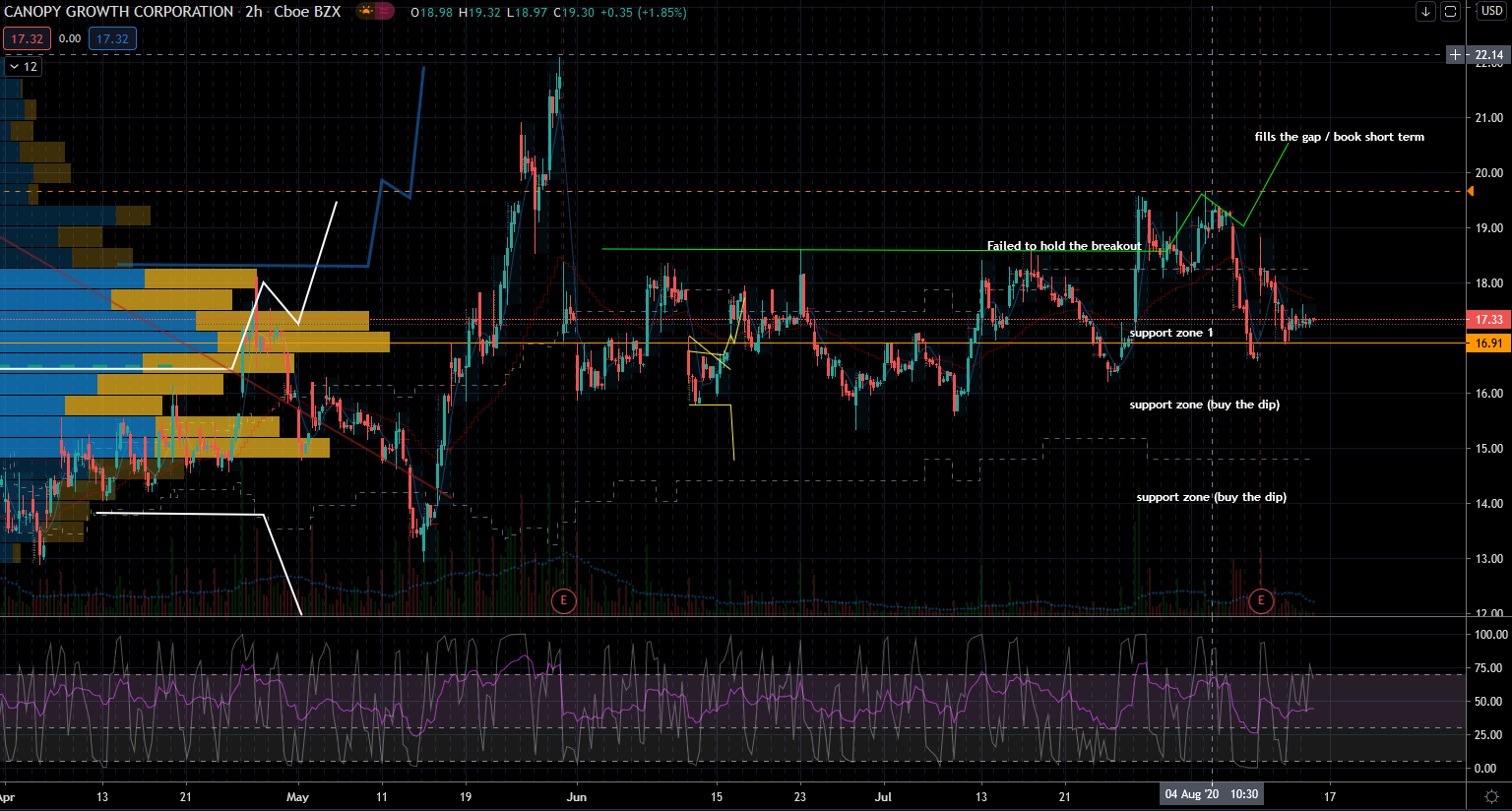Click the 15.00 price axis label
The image size is (1512, 811).
(1488, 449)
